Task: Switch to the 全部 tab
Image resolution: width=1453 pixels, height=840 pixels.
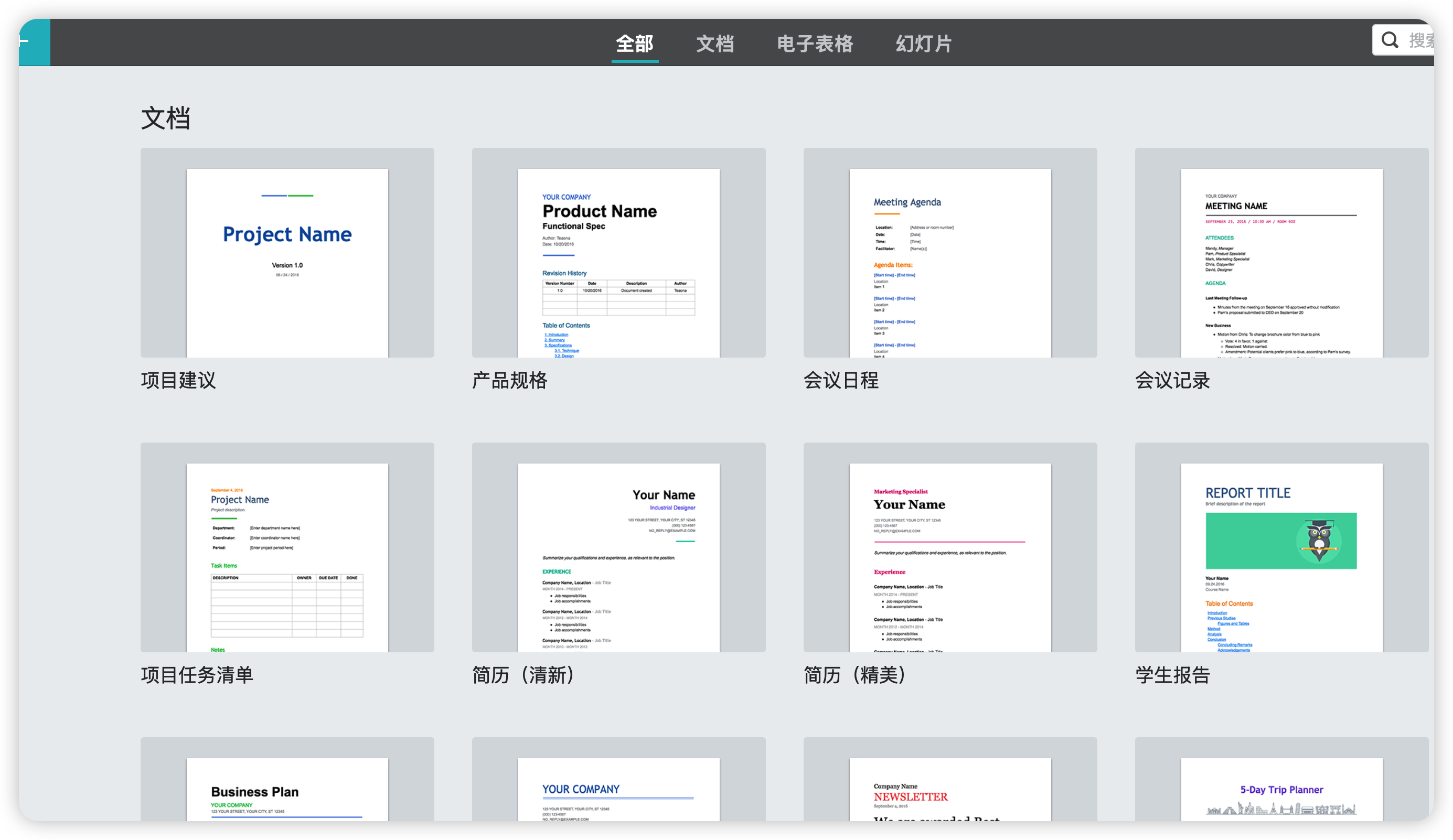Action: tap(634, 43)
